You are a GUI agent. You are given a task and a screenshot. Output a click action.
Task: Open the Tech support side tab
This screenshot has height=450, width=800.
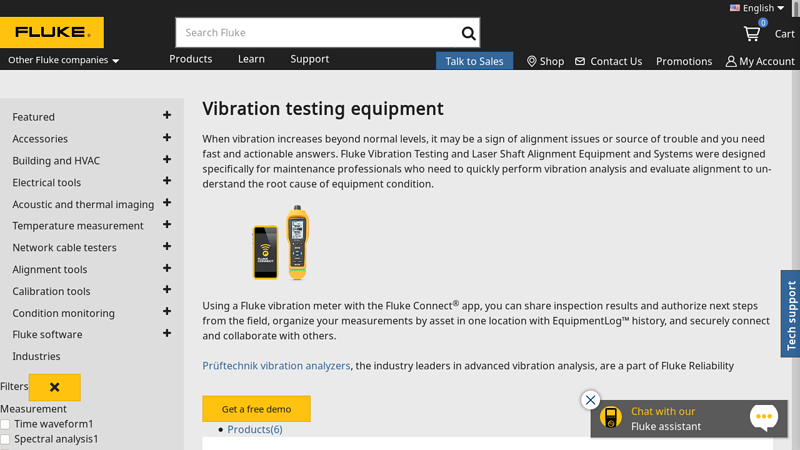point(790,313)
